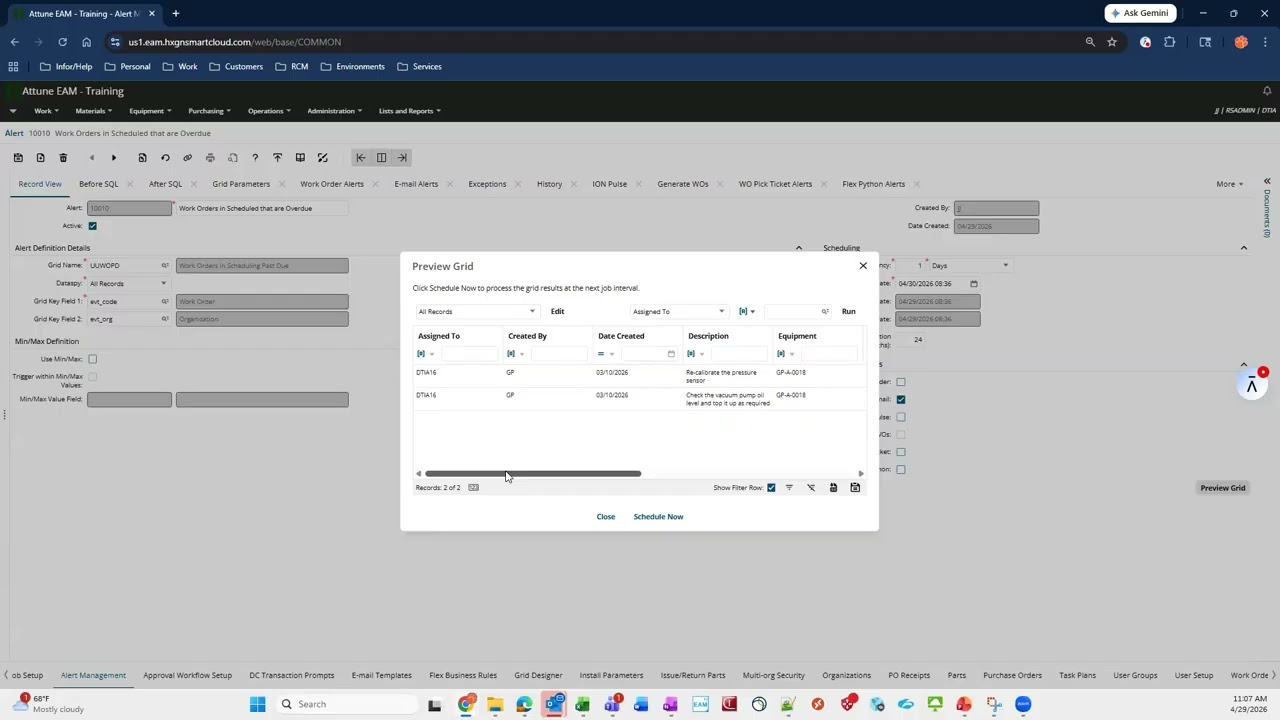Click the lookup icon in quick filter field
The width and height of the screenshot is (1280, 720).
click(825, 312)
